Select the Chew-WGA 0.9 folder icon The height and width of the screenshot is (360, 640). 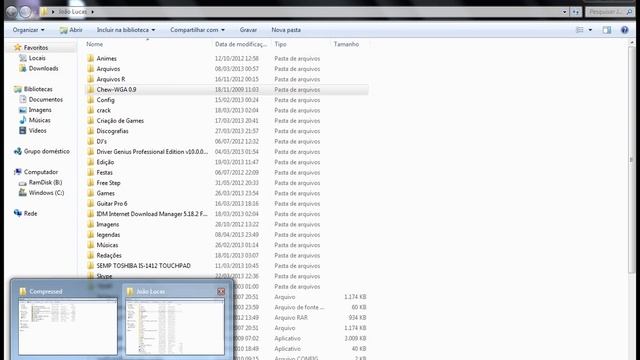[91, 89]
